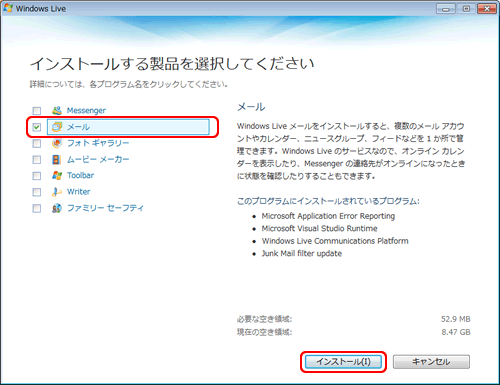Click the Toolbar program icon
Viewport: 500px width, 385px height.
57,175
